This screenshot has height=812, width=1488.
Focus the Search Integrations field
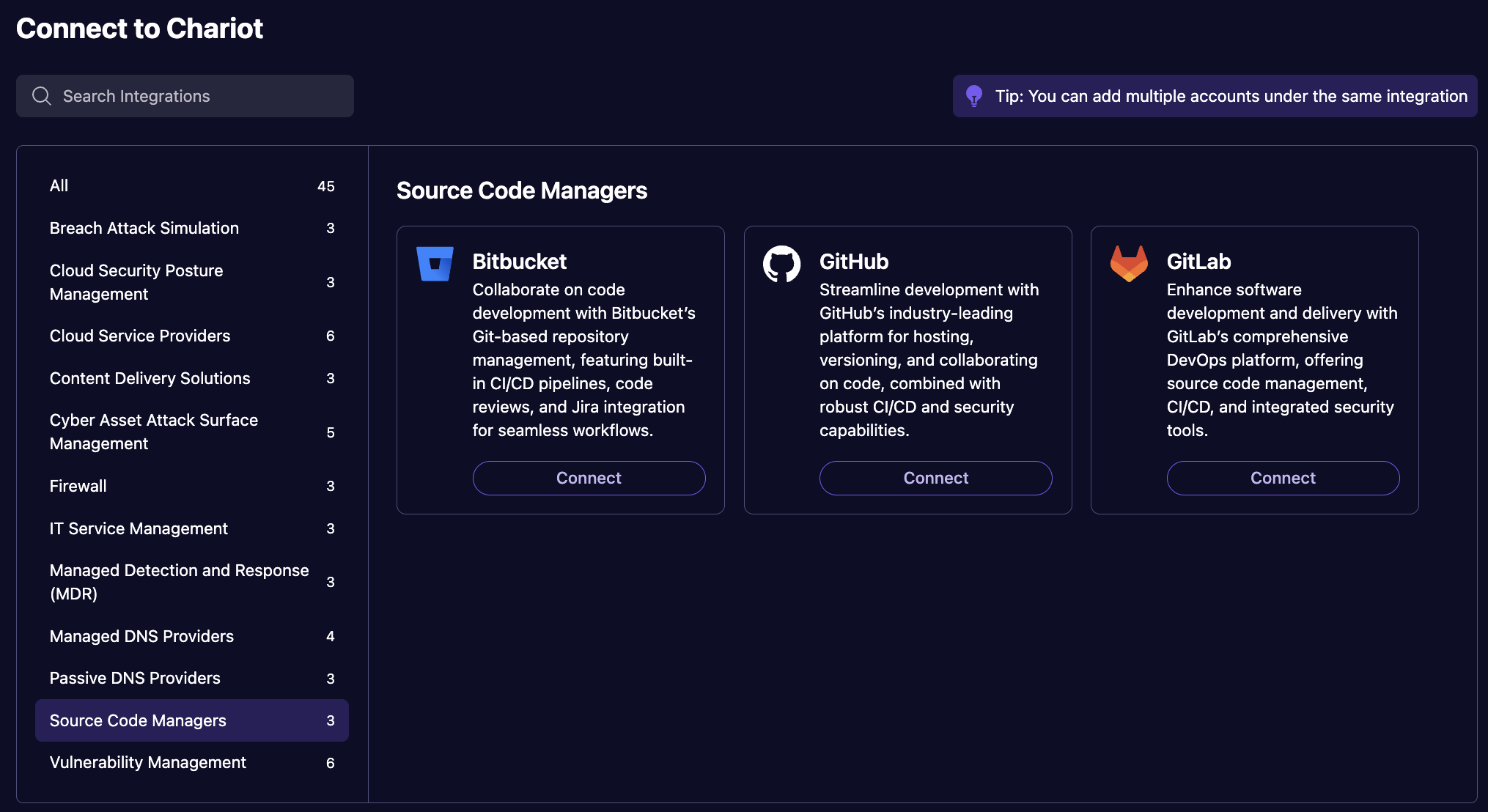185,96
